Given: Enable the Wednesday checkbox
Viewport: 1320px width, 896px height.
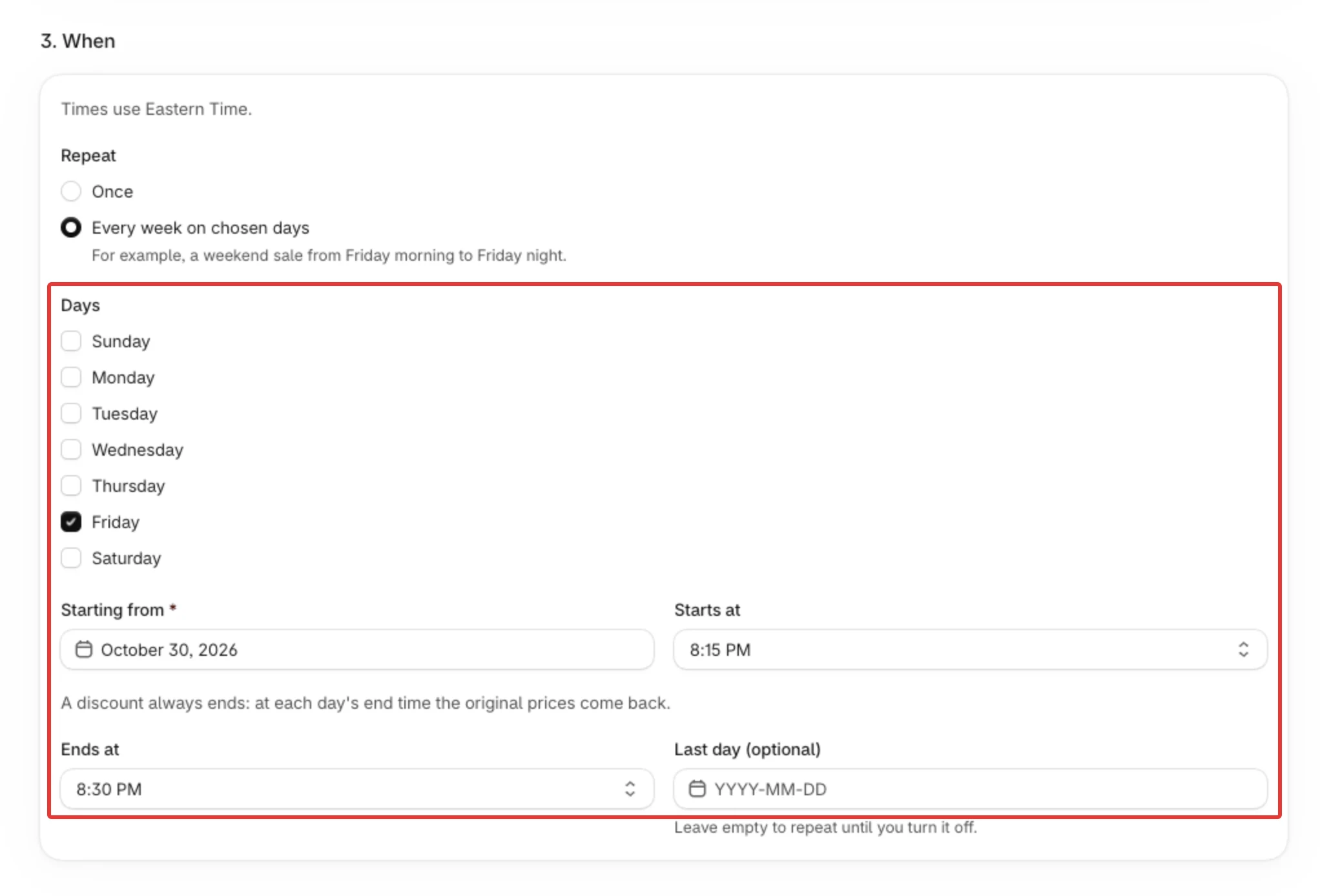Looking at the screenshot, I should 71,450.
